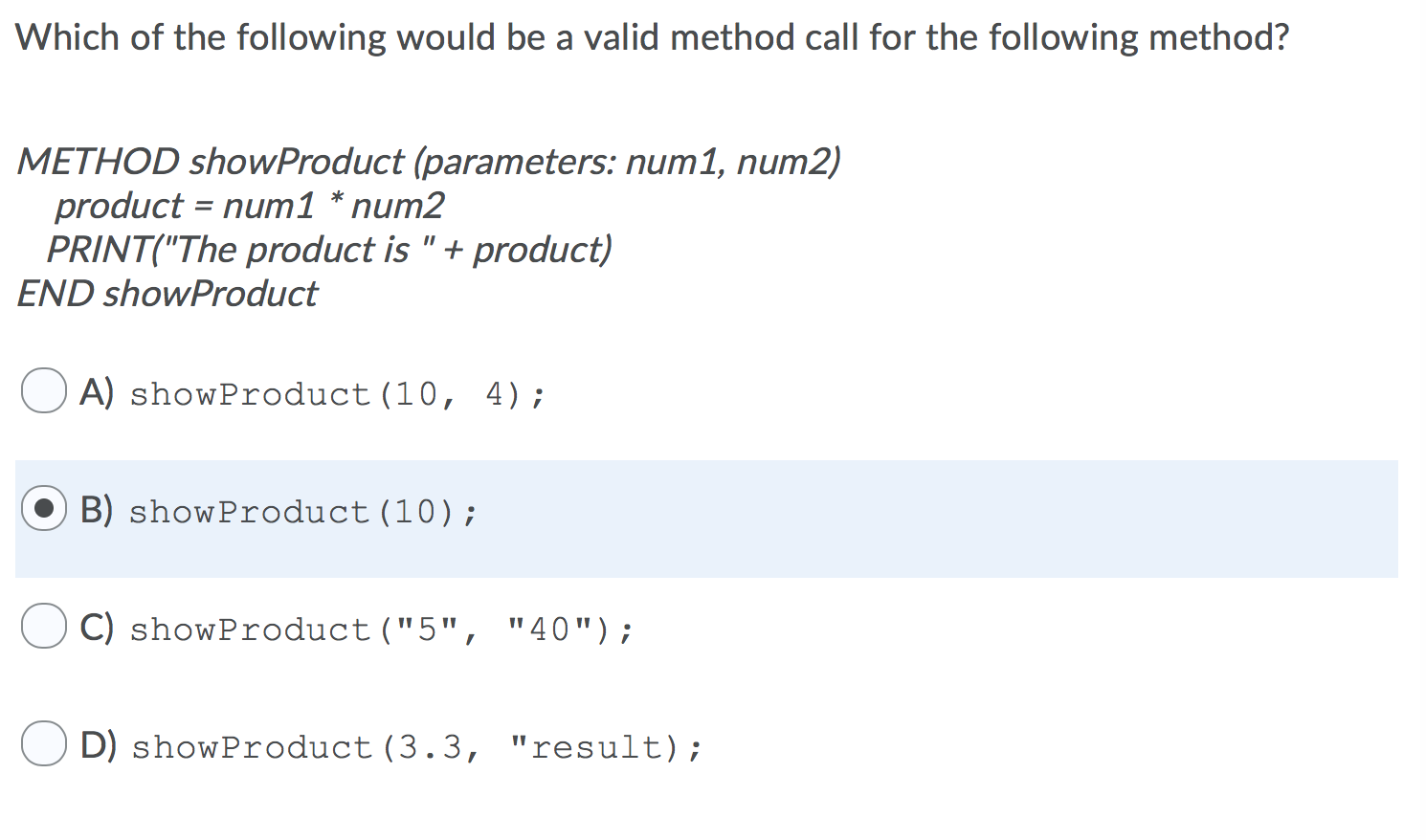Click the line product = num1 * num2
The height and width of the screenshot is (840, 1426).
[x=251, y=205]
